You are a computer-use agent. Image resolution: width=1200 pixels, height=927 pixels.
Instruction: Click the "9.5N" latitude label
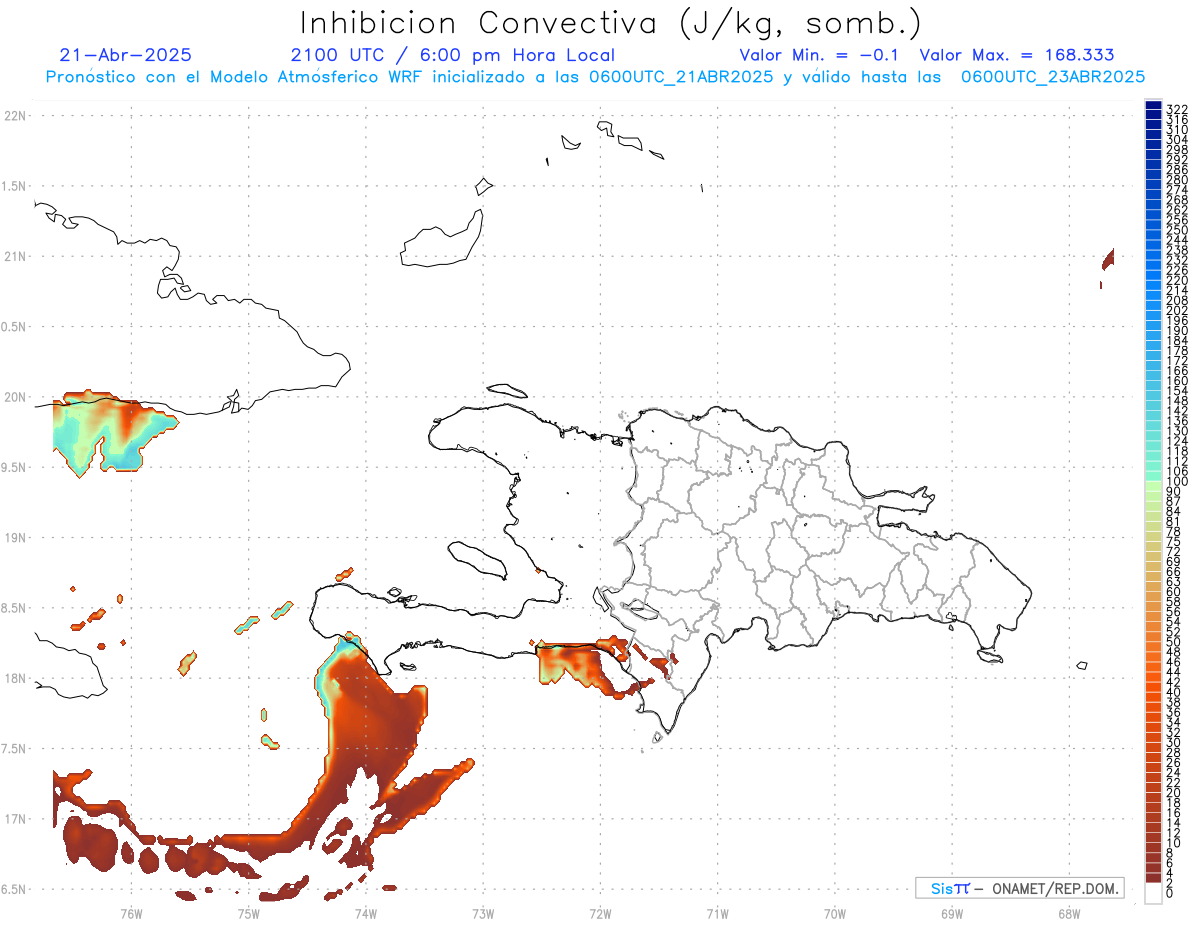(15, 468)
